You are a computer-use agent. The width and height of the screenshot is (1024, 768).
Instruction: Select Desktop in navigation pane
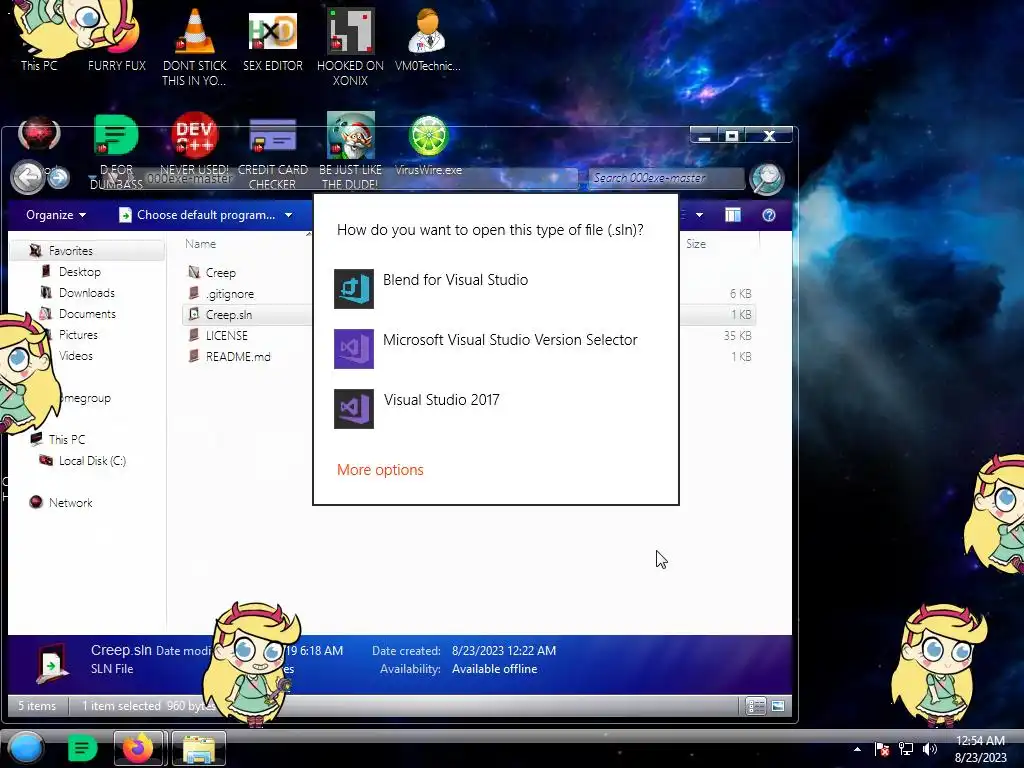[80, 272]
